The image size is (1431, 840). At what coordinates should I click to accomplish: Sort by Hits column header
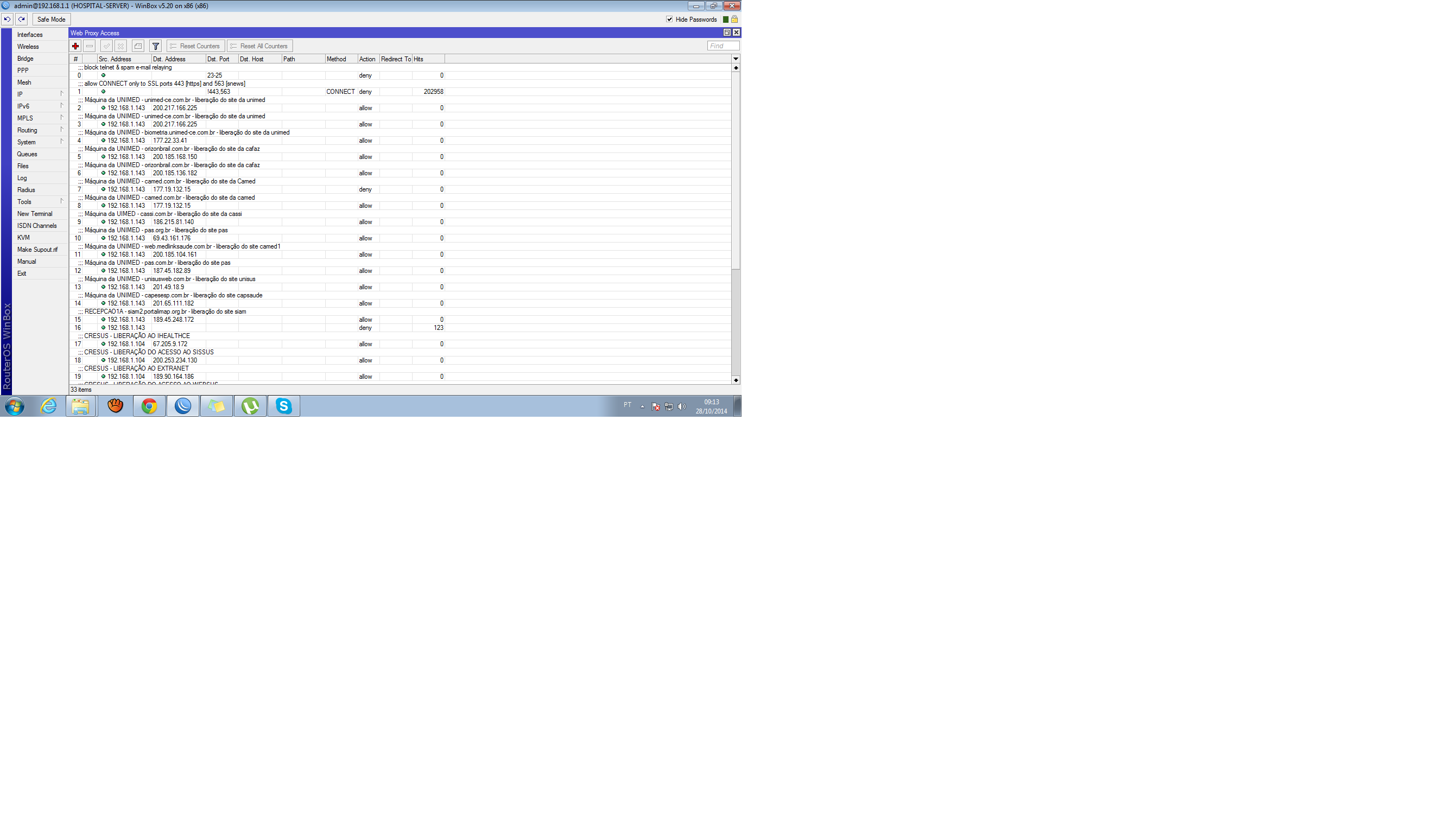click(428, 59)
